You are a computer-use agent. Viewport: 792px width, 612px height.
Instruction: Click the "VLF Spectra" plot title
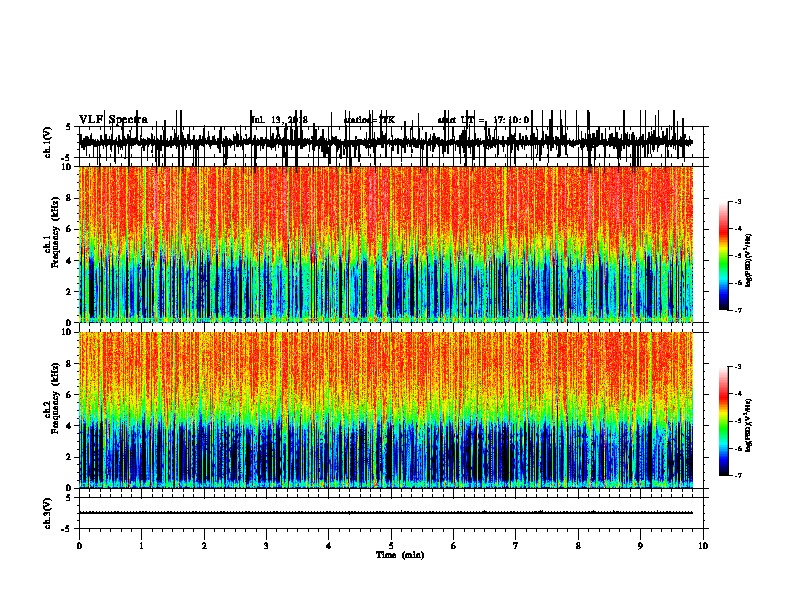point(113,120)
